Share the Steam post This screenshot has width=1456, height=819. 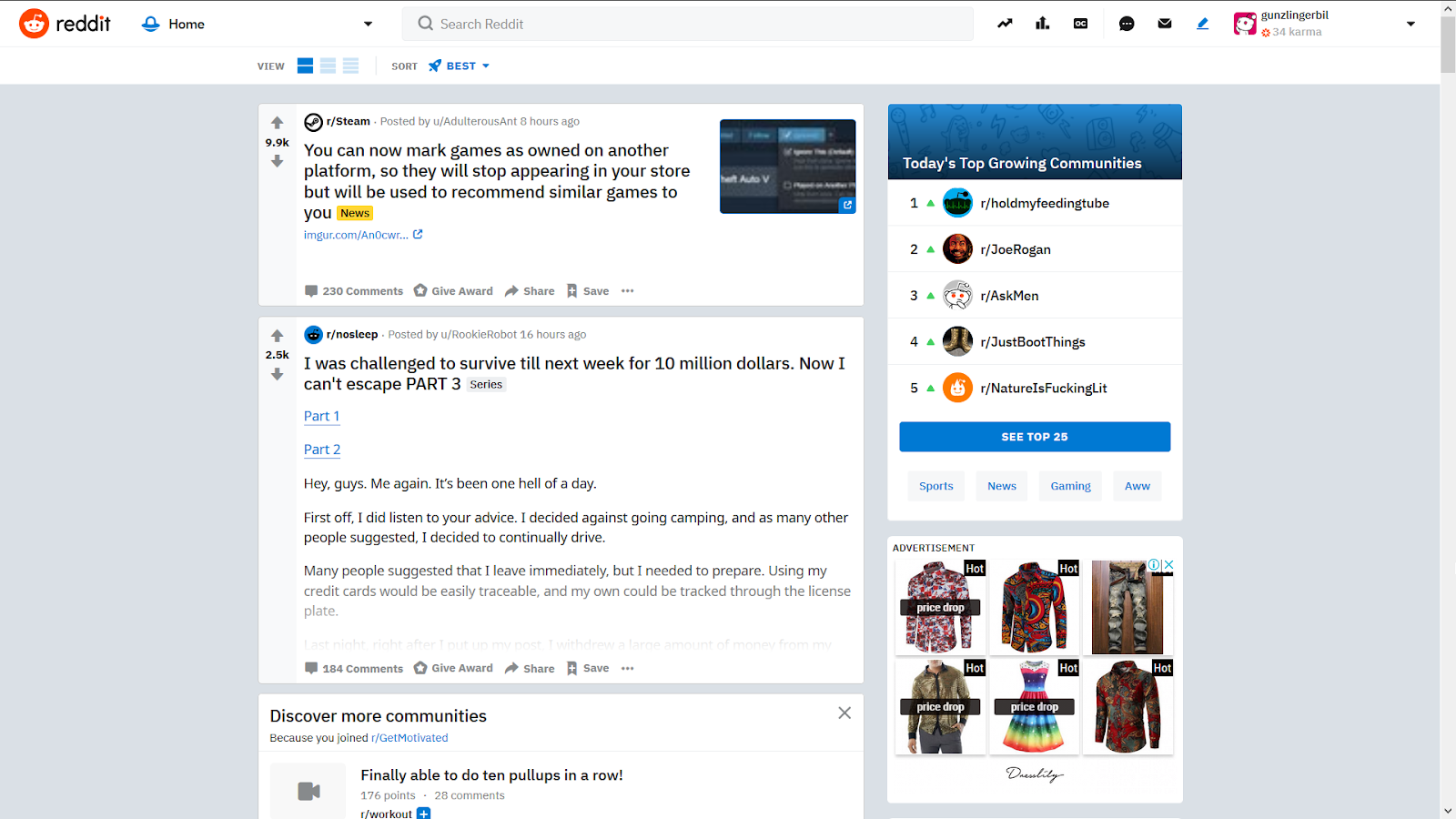pos(530,291)
